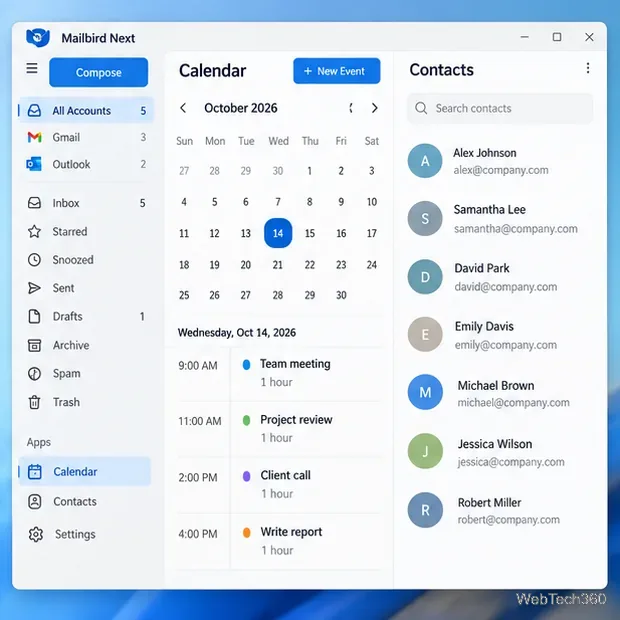Viewport: 620px width, 620px height.
Task: Click the Search contacts field
Action: [x=500, y=108]
